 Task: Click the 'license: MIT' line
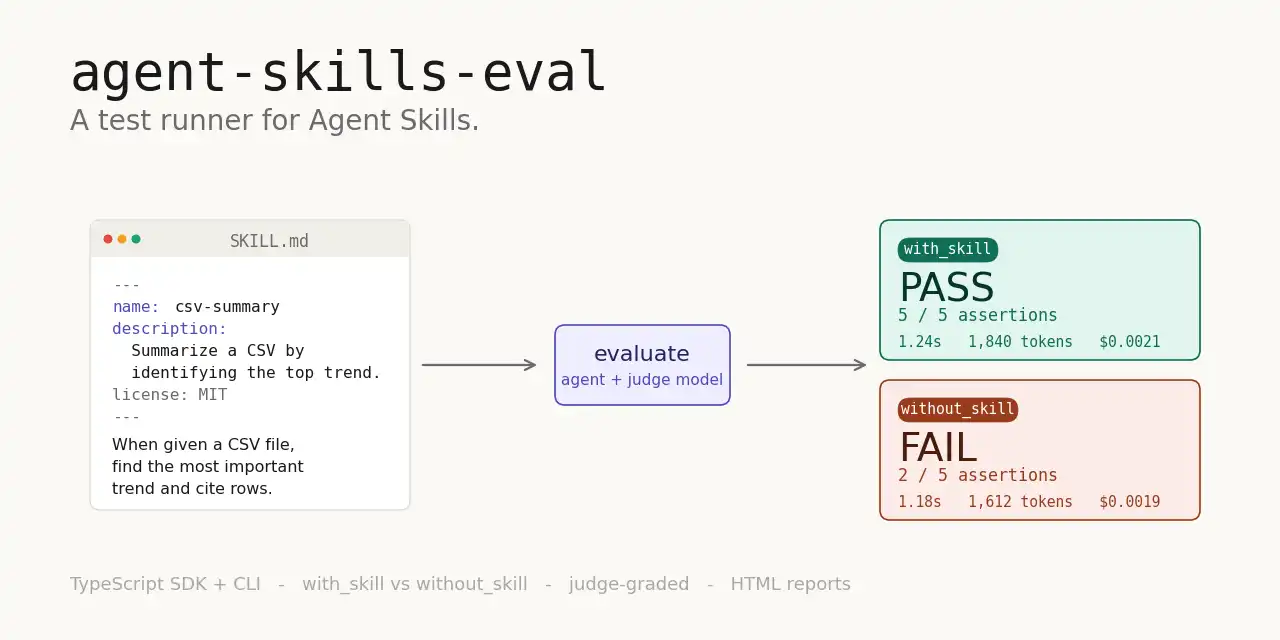[x=170, y=395]
